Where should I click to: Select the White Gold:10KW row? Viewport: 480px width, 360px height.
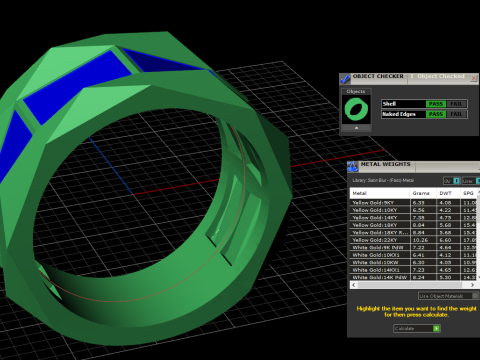click(413, 263)
